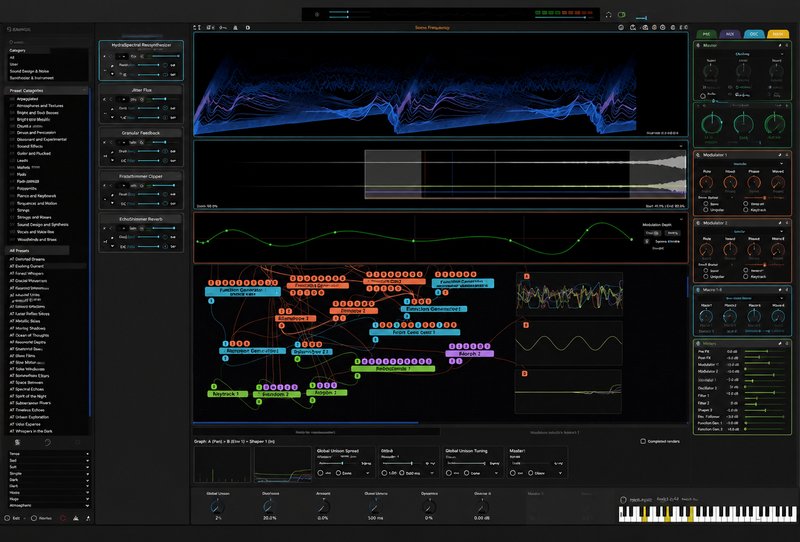
Task: Click the random icon below the preset list
Action: [x=47, y=442]
